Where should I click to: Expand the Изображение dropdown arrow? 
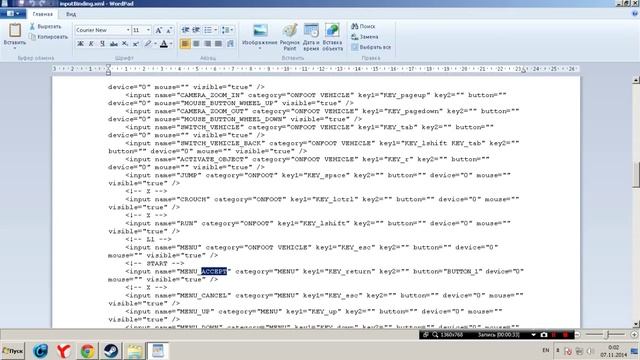pos(260,47)
